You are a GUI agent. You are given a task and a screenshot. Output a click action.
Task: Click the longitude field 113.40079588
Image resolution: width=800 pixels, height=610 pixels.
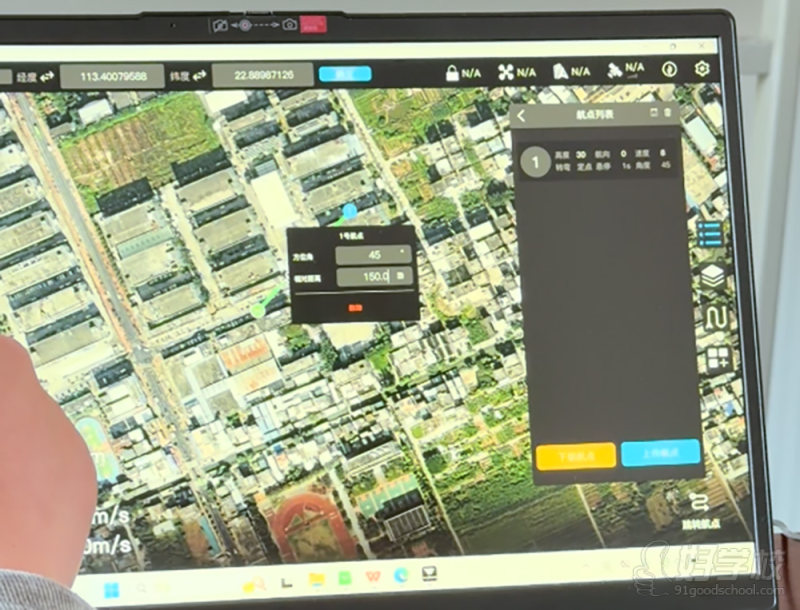pos(113,77)
